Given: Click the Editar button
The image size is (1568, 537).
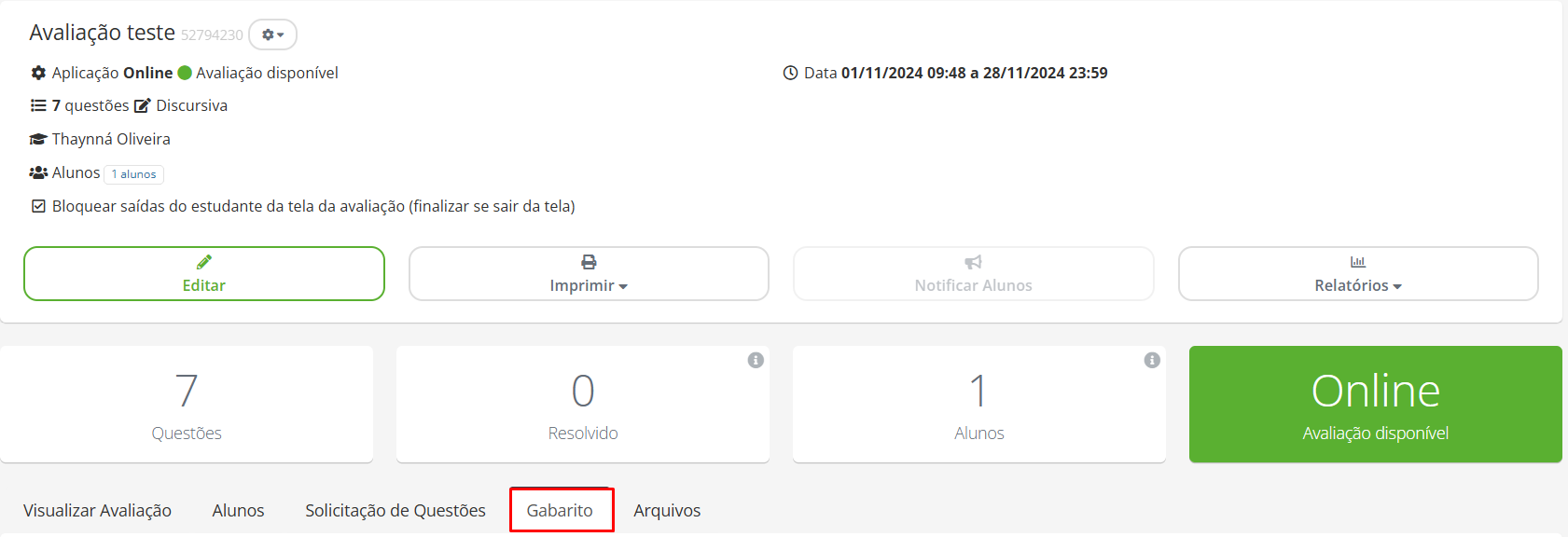Looking at the screenshot, I should click(x=204, y=273).
